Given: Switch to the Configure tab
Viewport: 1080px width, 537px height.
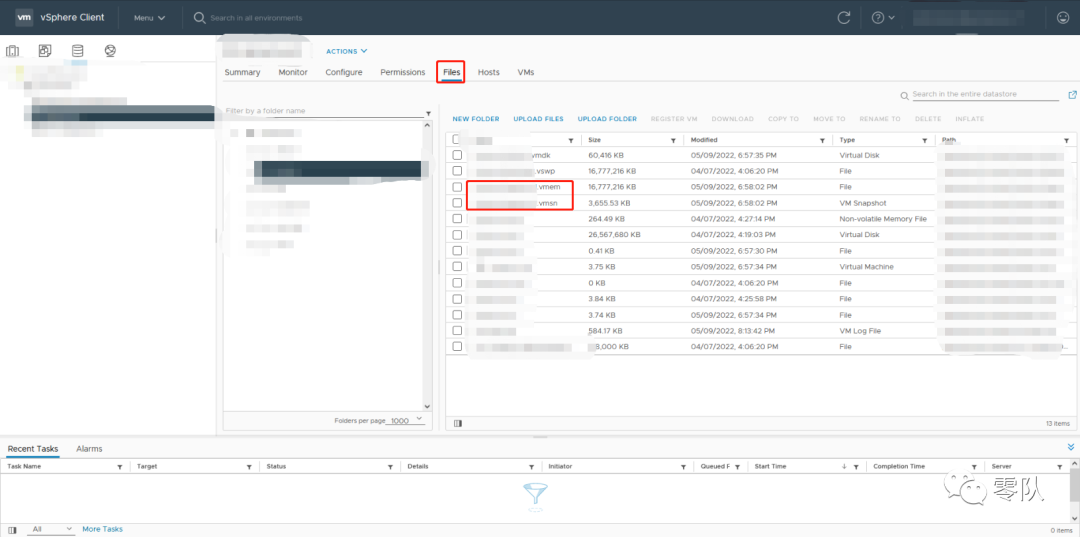Looking at the screenshot, I should (x=344, y=72).
